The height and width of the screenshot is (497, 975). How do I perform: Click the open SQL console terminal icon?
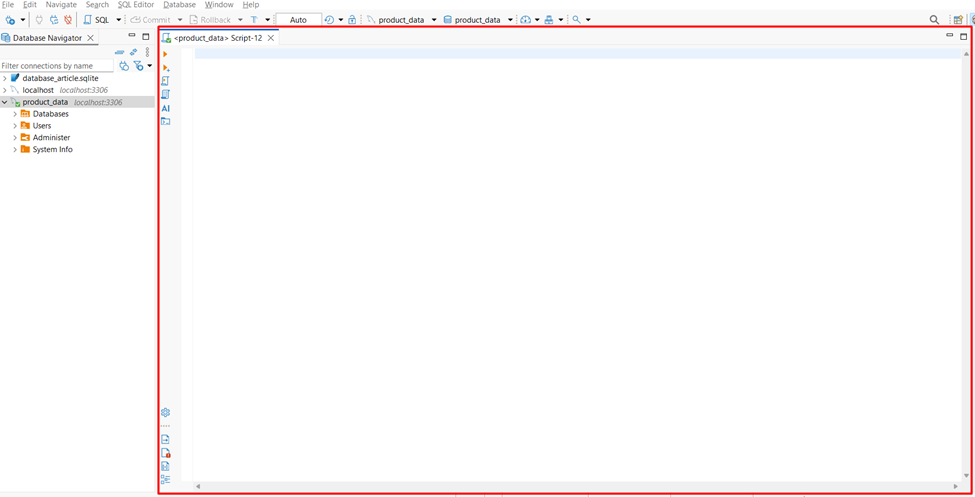[165, 121]
